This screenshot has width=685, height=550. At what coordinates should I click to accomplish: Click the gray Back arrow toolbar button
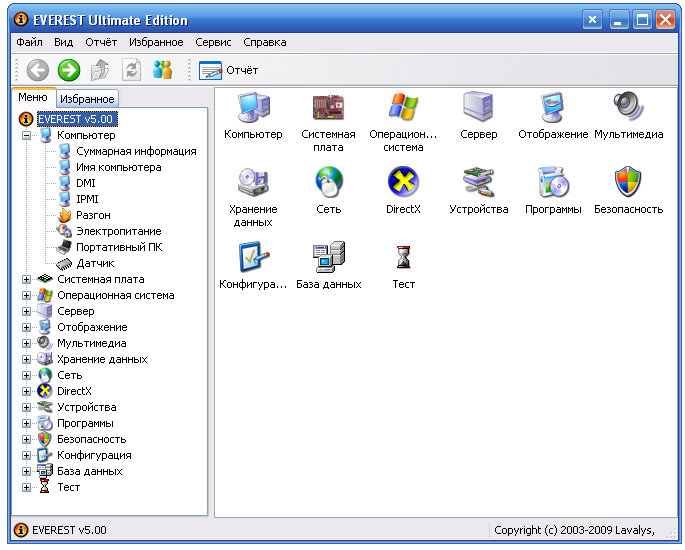click(38, 70)
